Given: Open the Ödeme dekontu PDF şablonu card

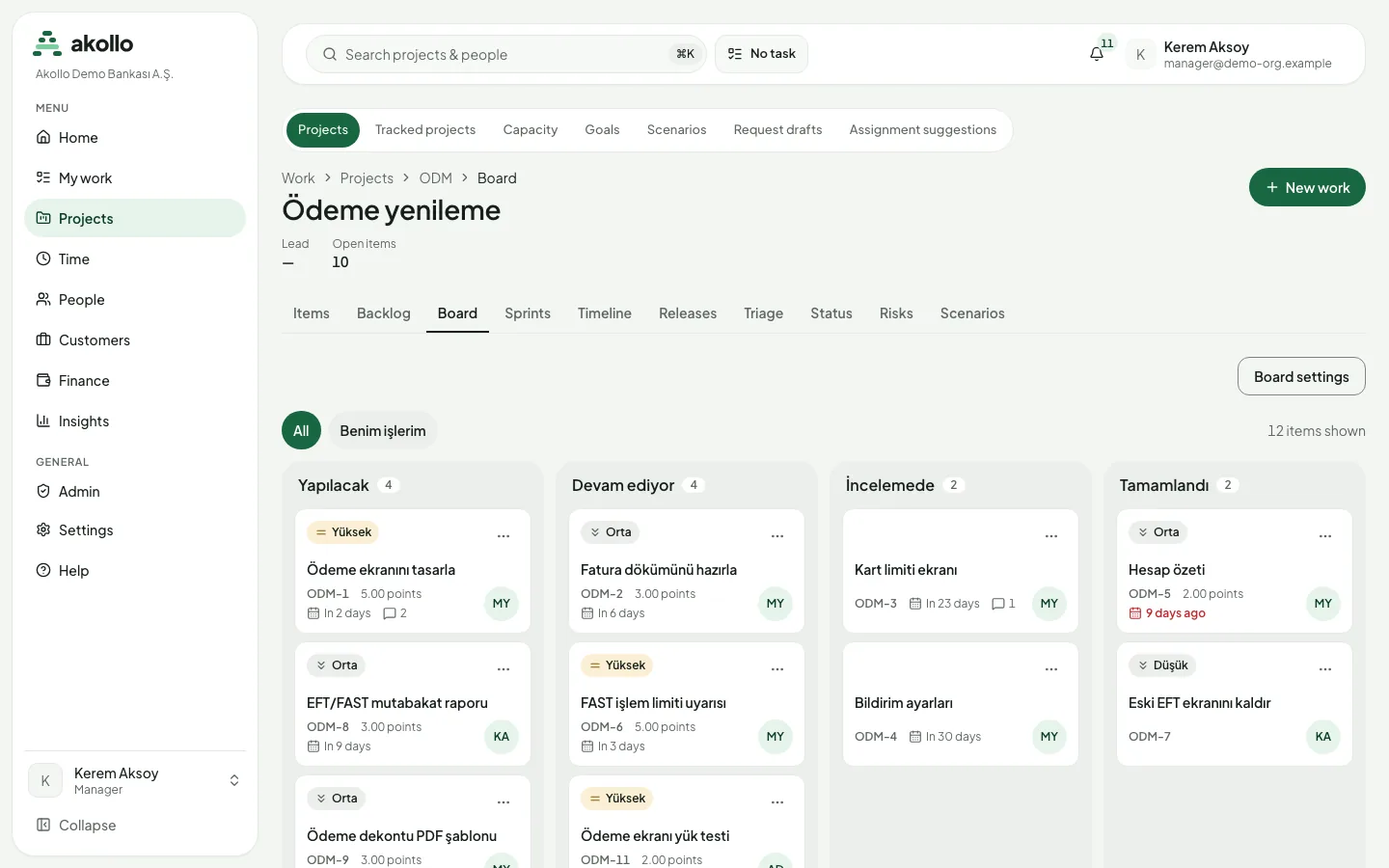Looking at the screenshot, I should point(413,822).
